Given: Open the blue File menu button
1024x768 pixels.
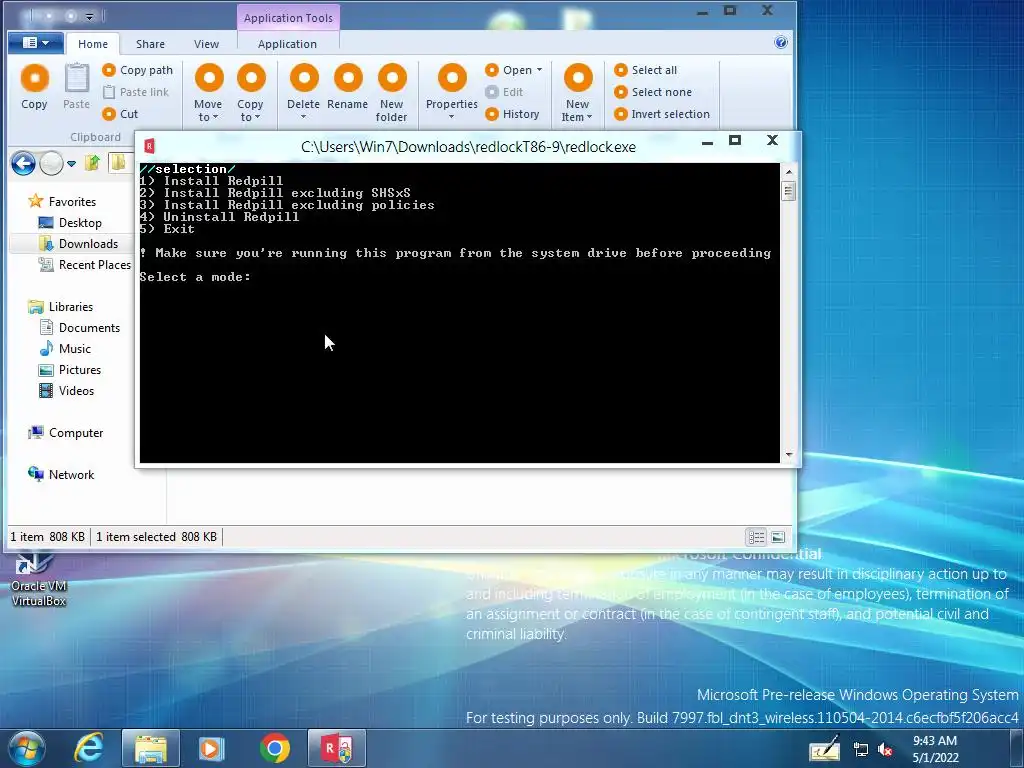Looking at the screenshot, I should point(36,43).
